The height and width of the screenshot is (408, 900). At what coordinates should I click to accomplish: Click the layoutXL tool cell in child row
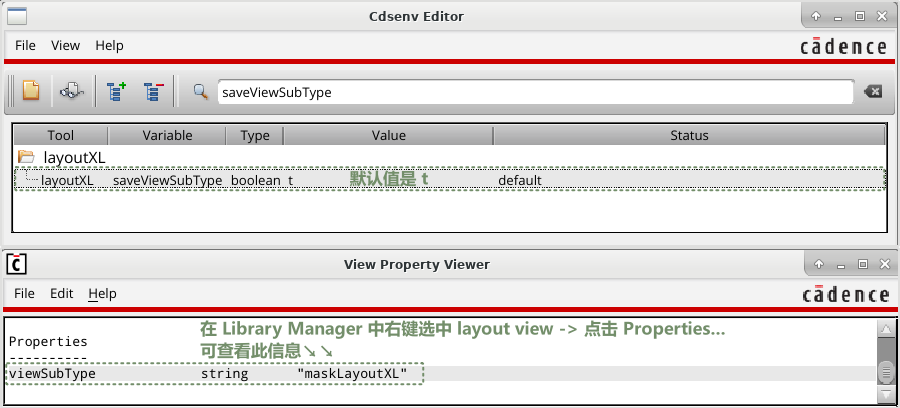(x=67, y=180)
